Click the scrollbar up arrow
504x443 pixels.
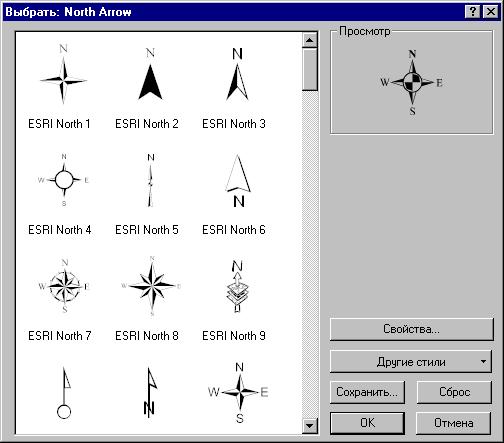(310, 40)
